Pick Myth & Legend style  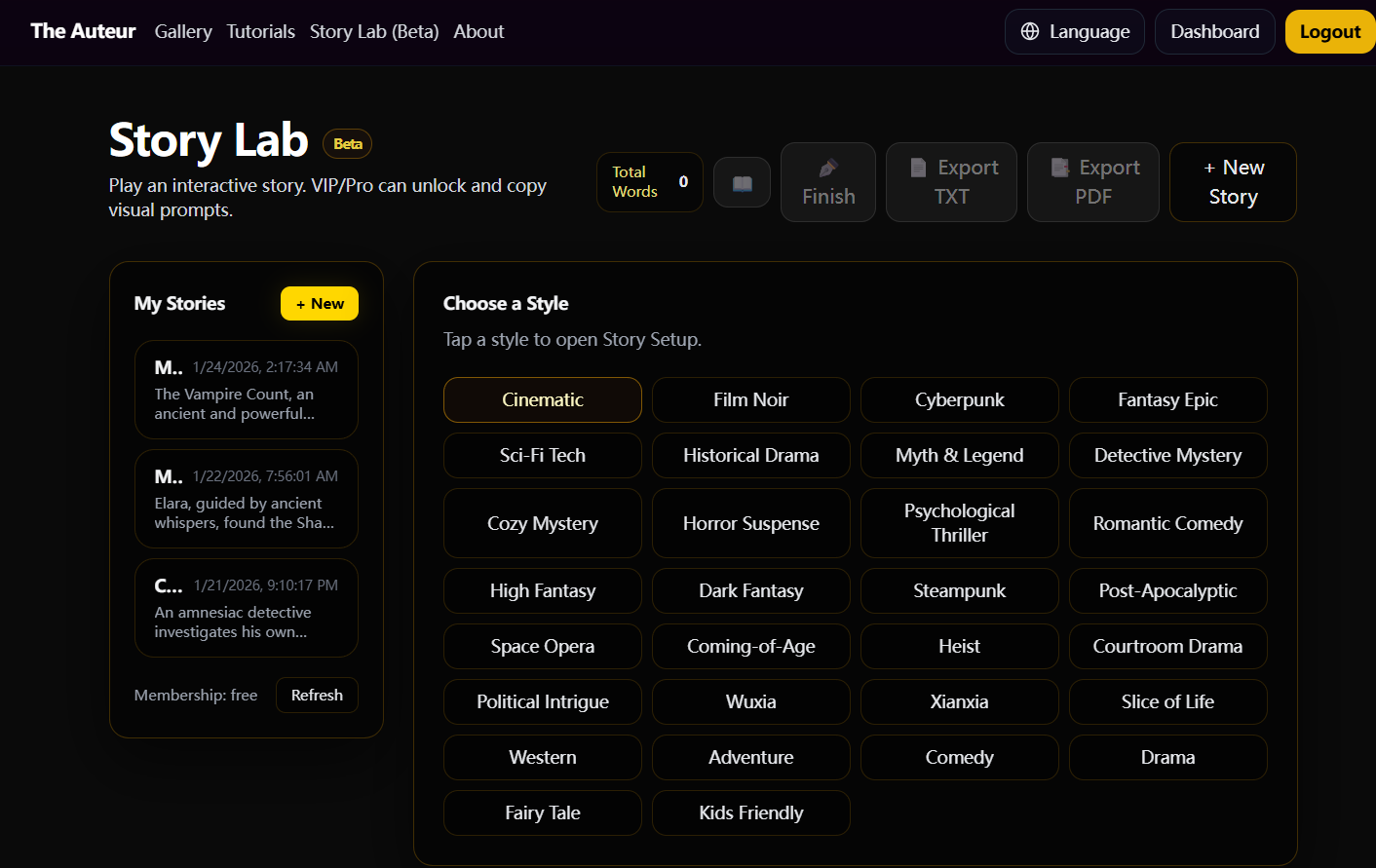(960, 455)
